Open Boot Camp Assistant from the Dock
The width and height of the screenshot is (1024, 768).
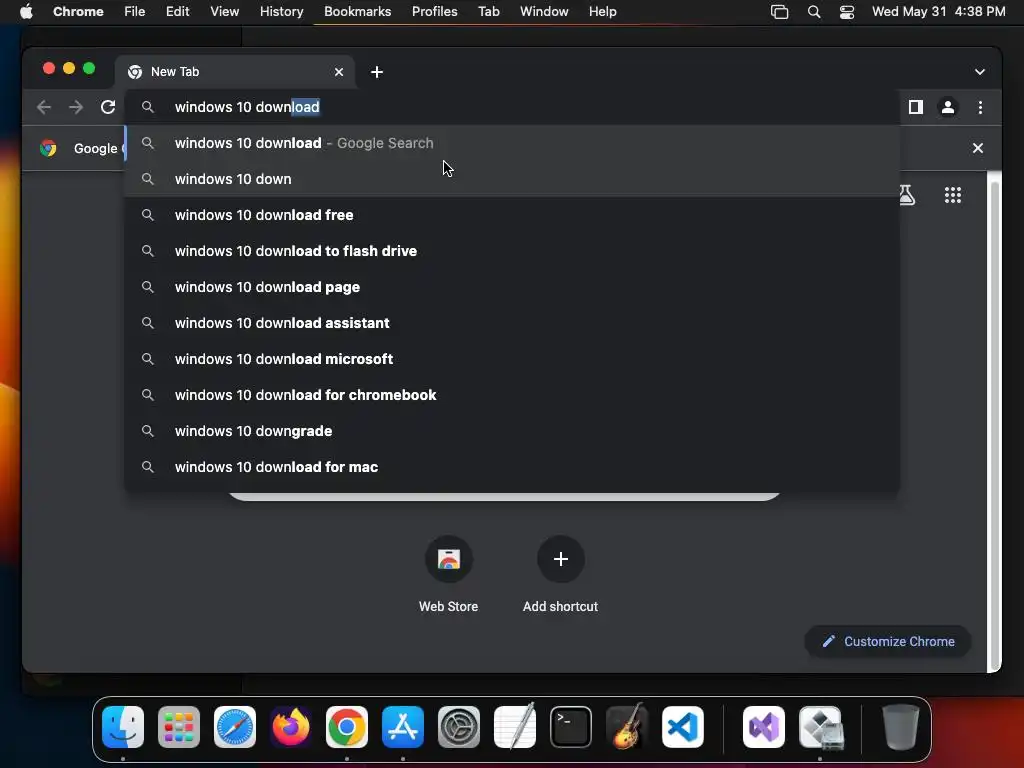(x=821, y=727)
